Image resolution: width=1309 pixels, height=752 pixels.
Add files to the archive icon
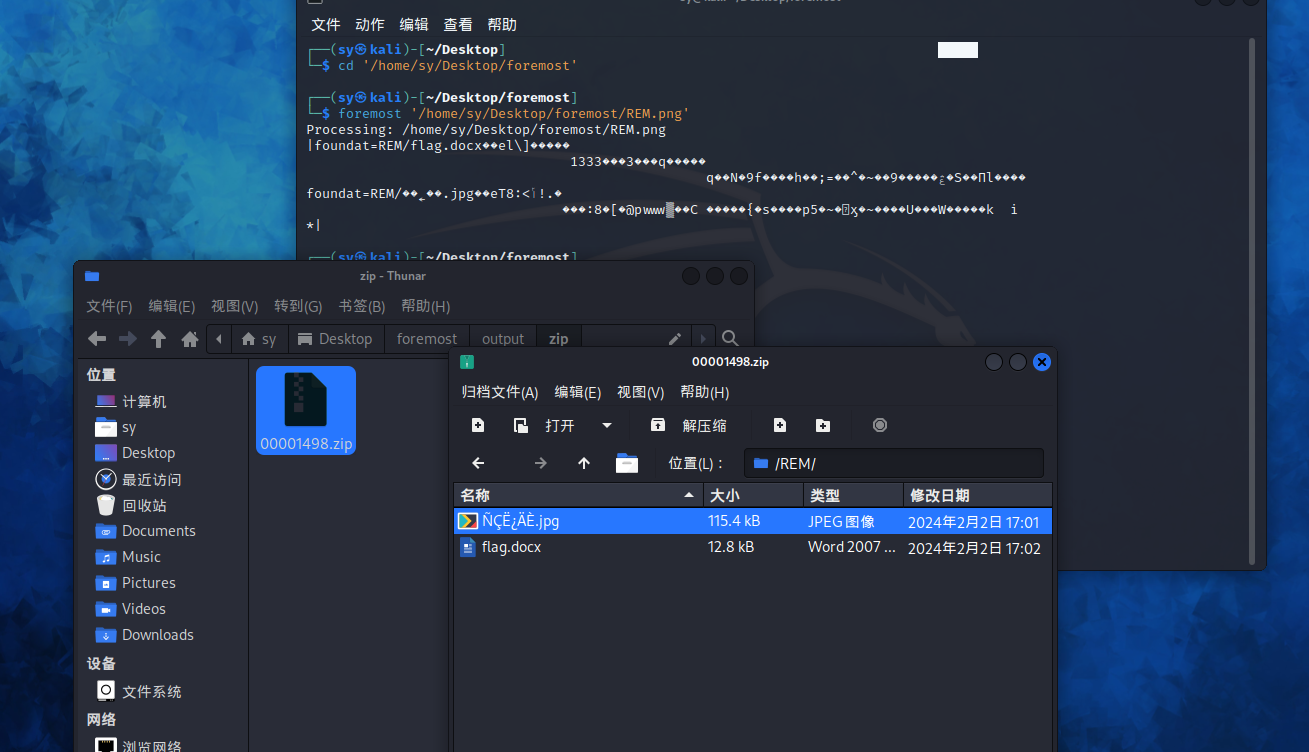780,425
